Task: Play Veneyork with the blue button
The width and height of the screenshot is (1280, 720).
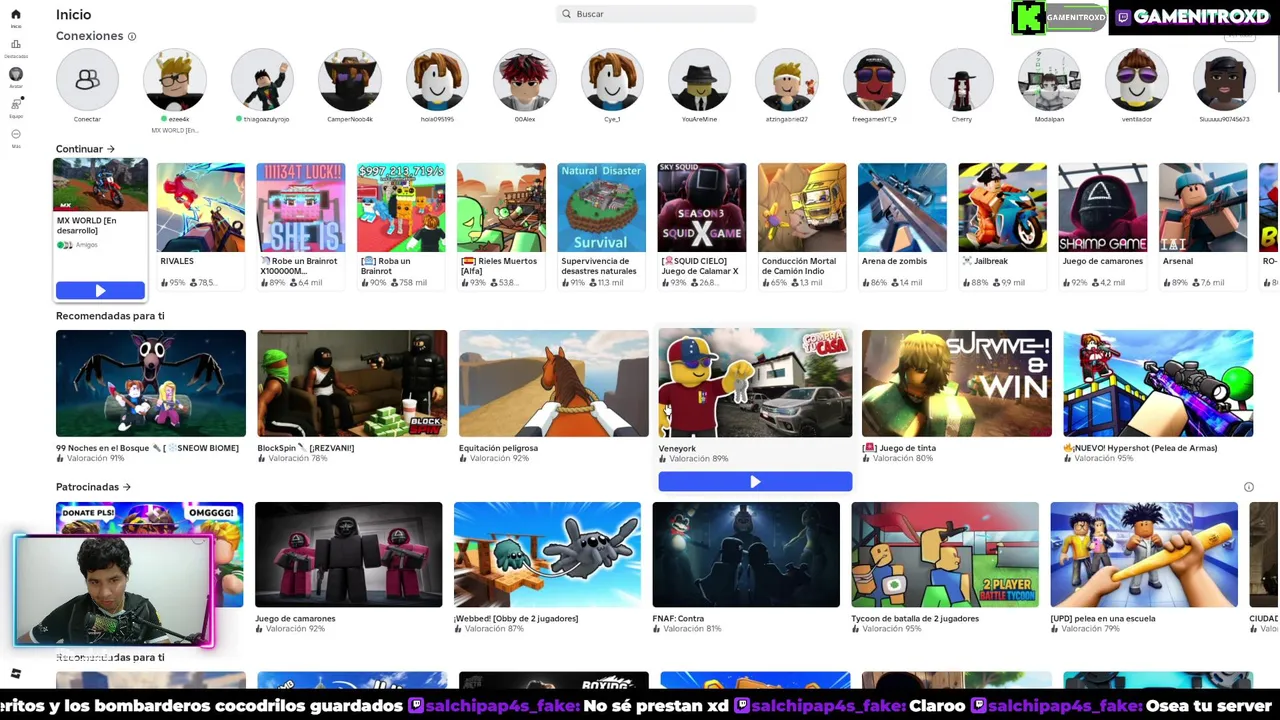Action: click(x=755, y=482)
